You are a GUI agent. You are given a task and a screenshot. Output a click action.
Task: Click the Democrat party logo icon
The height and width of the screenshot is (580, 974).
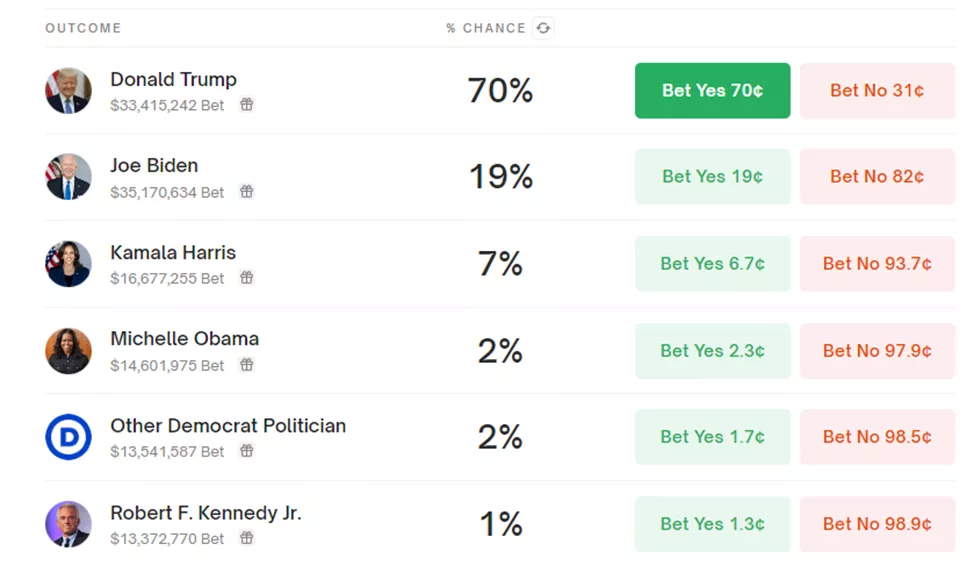[x=68, y=437]
